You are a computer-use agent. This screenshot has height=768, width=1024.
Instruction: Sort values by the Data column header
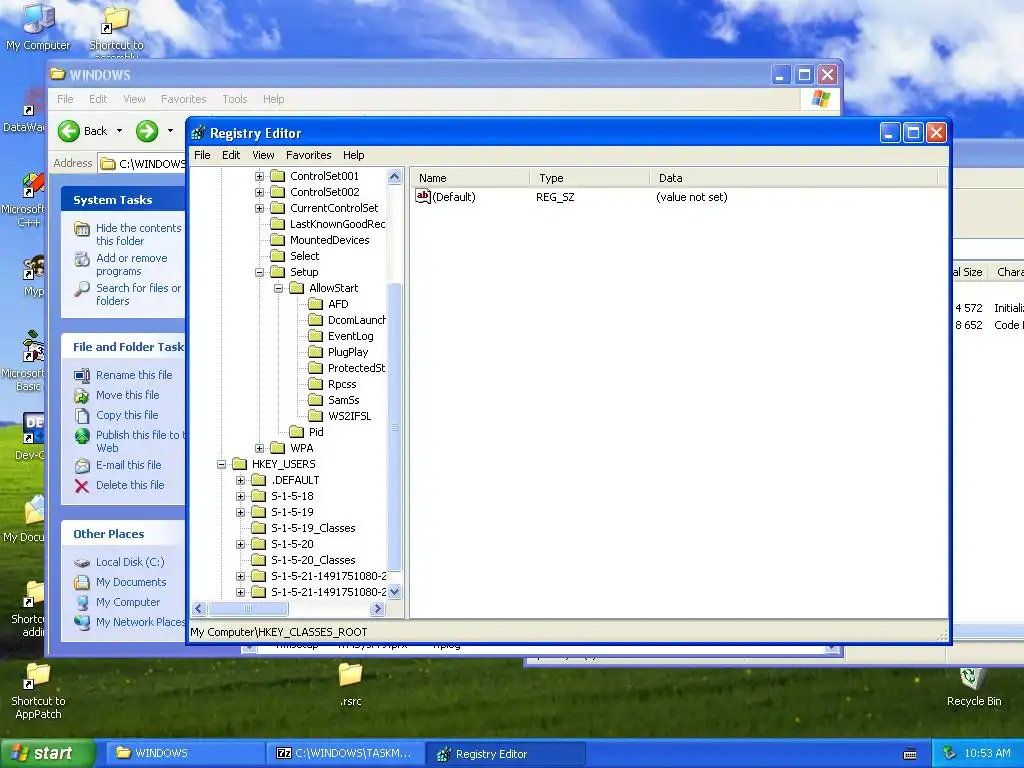click(x=793, y=178)
